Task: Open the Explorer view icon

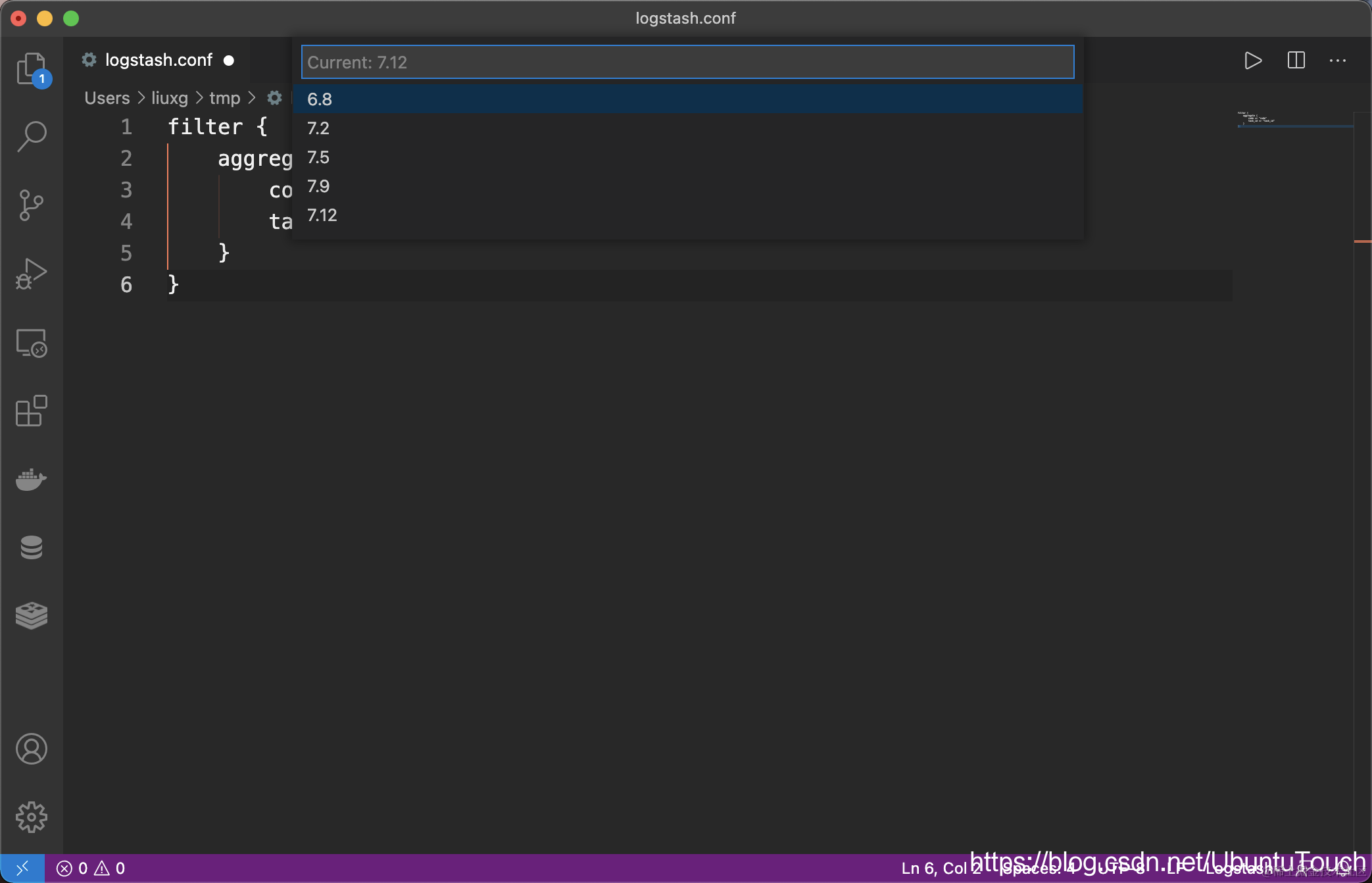Action: click(x=31, y=68)
